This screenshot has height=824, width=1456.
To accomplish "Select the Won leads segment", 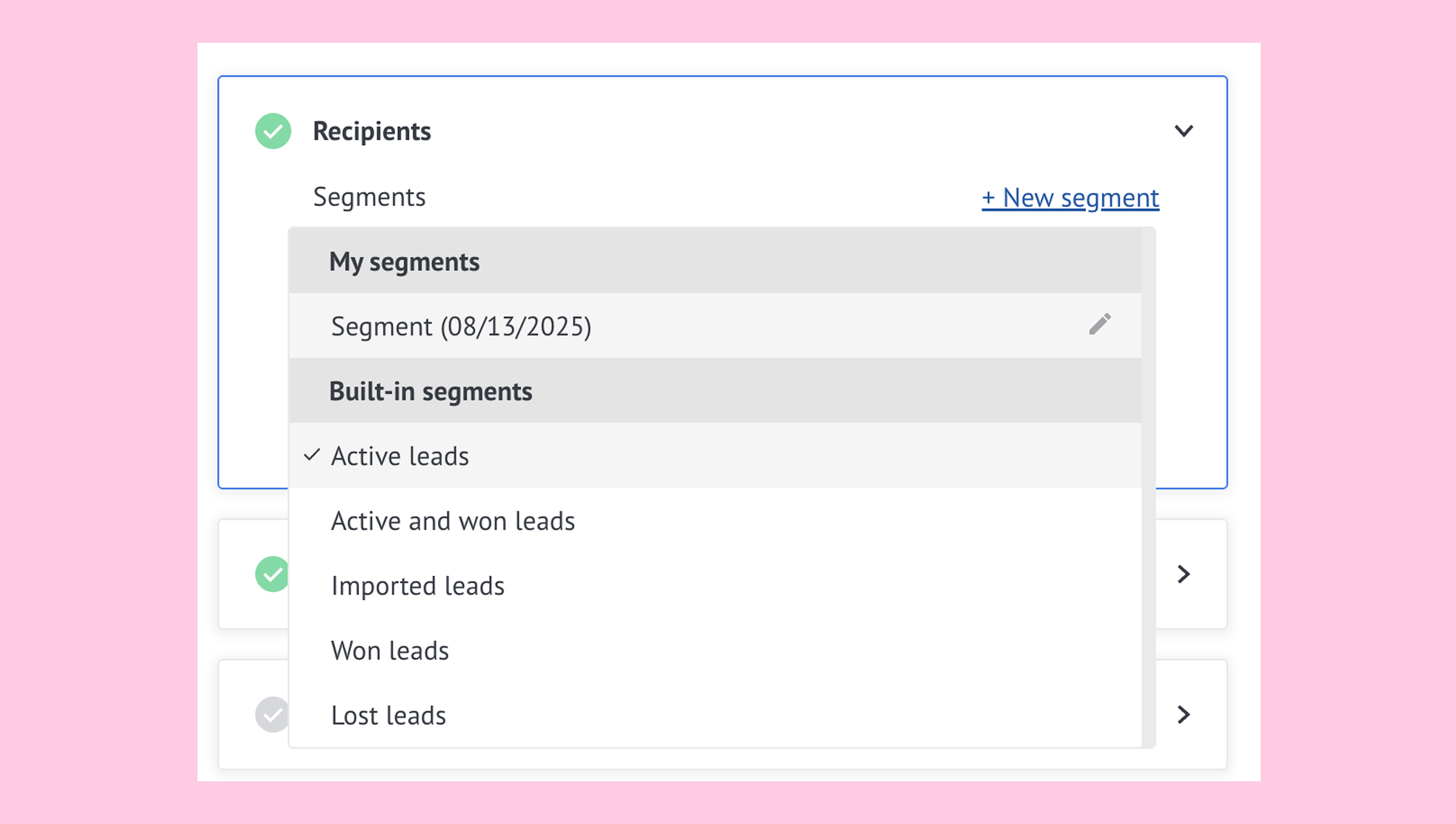I will click(x=390, y=651).
